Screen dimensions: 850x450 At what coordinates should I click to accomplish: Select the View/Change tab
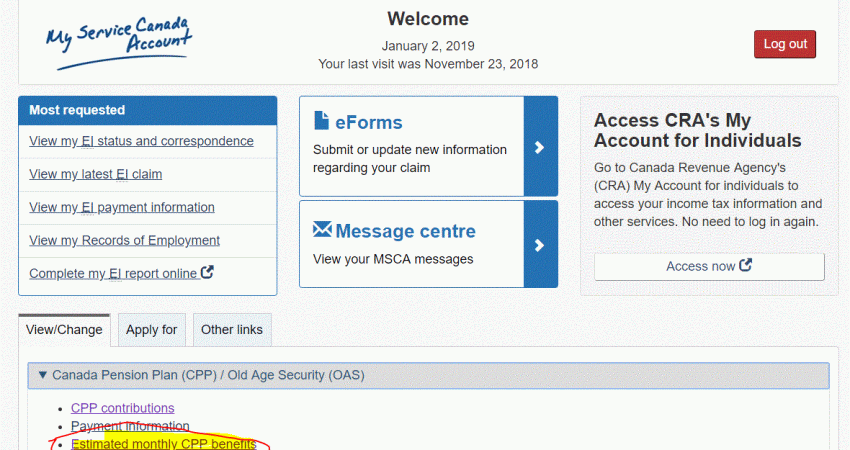[x=64, y=330]
